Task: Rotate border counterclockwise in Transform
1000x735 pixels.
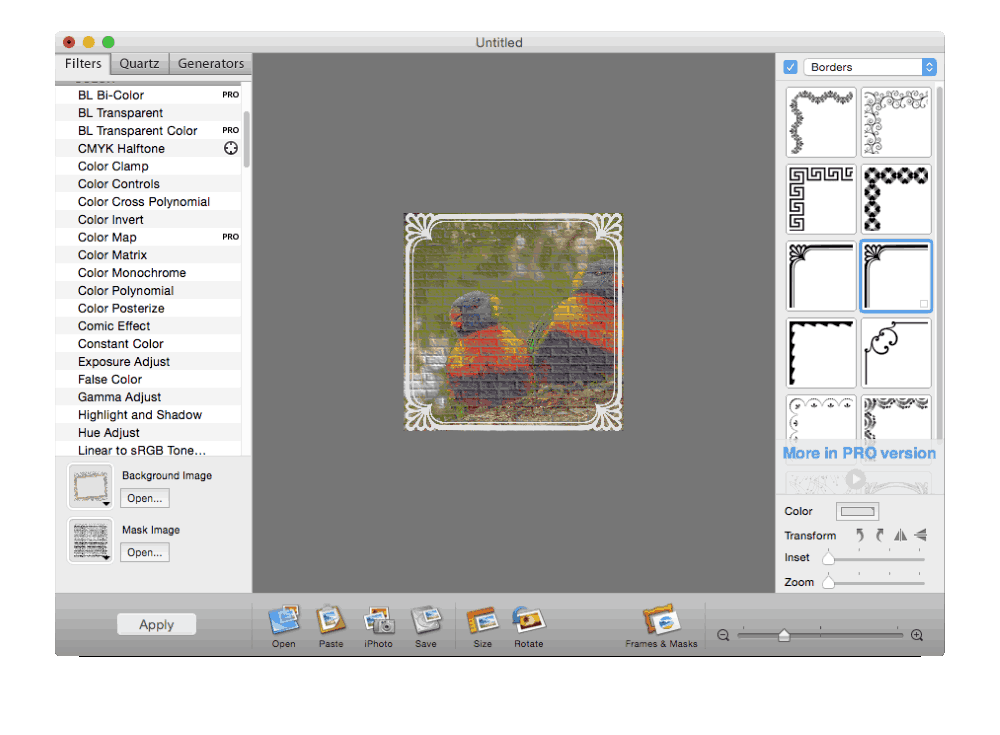Action: point(860,535)
